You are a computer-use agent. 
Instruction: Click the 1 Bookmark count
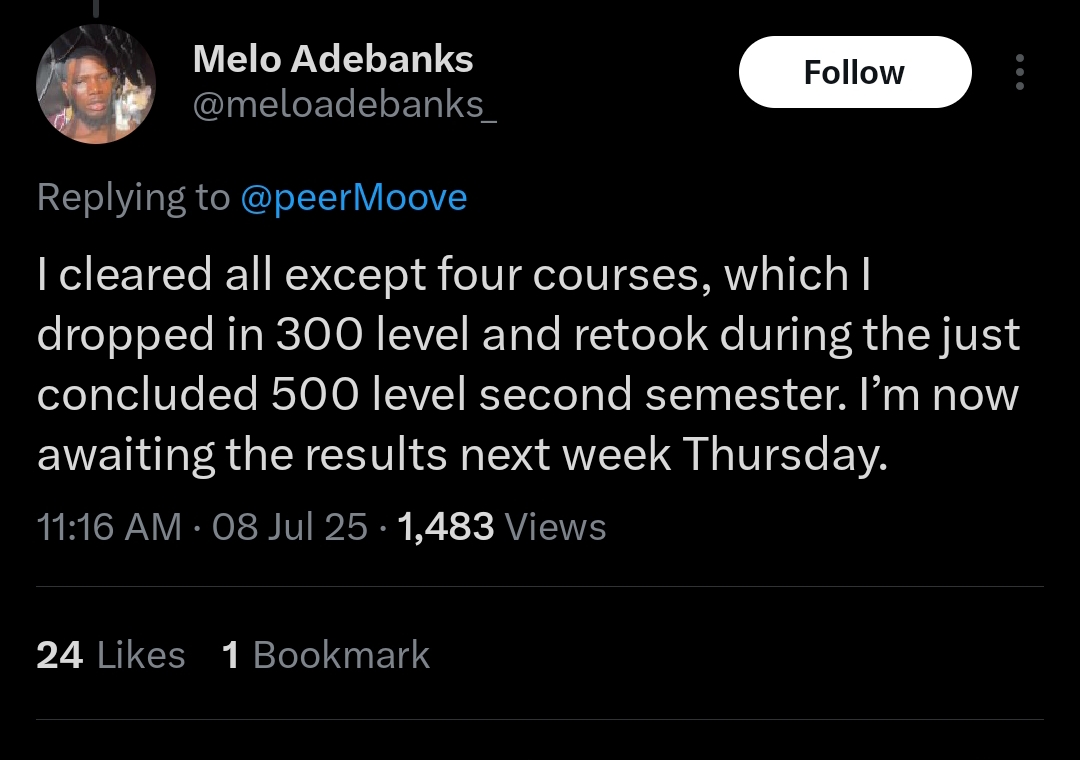pos(326,655)
